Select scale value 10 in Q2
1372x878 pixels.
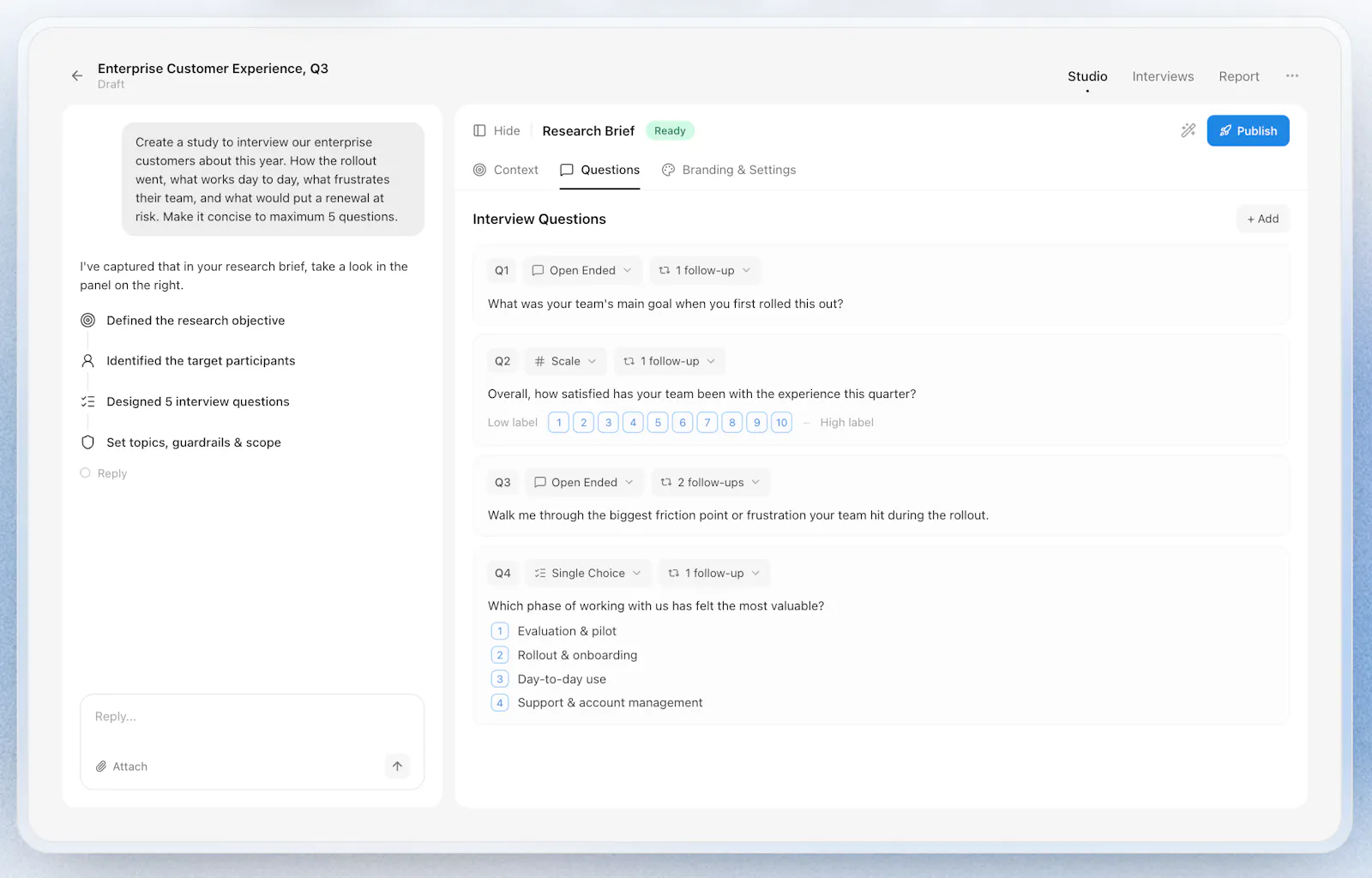781,423
